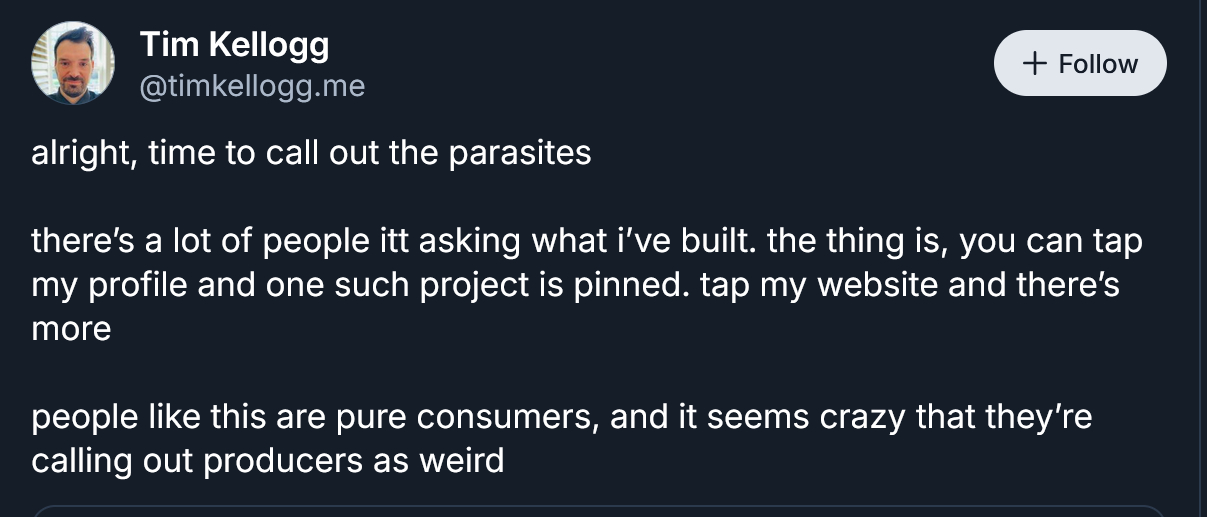1207x517 pixels.
Task: Click the line starting "my profile and one such"
Action: [x=575, y=285]
